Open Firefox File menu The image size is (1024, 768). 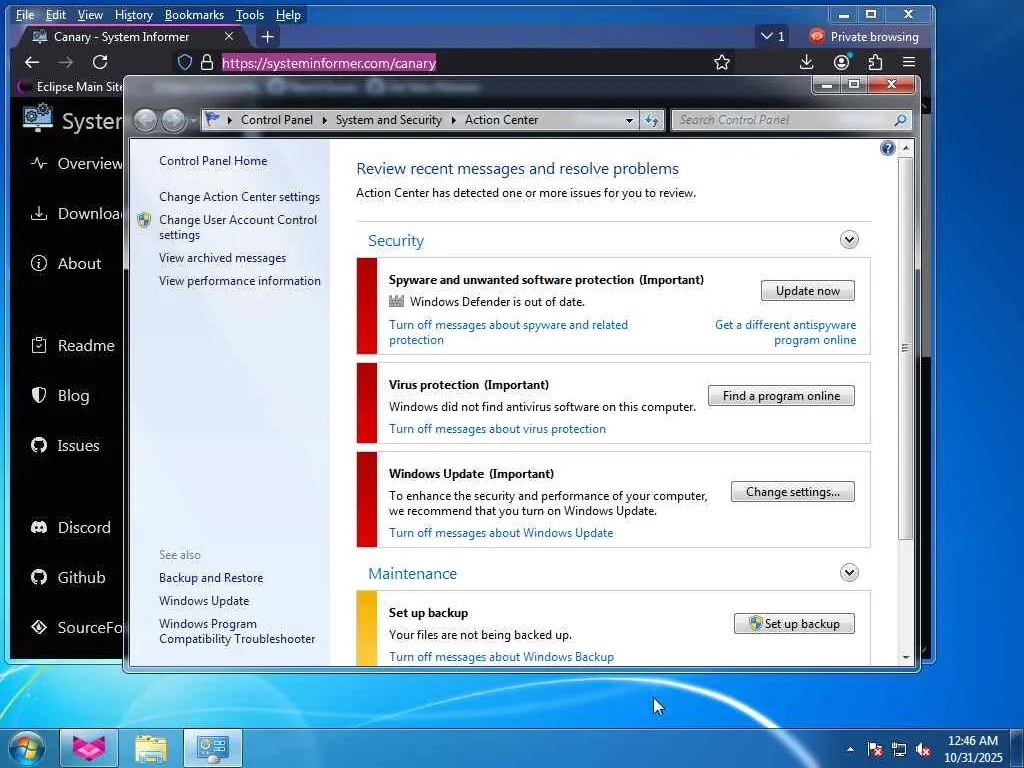(25, 14)
